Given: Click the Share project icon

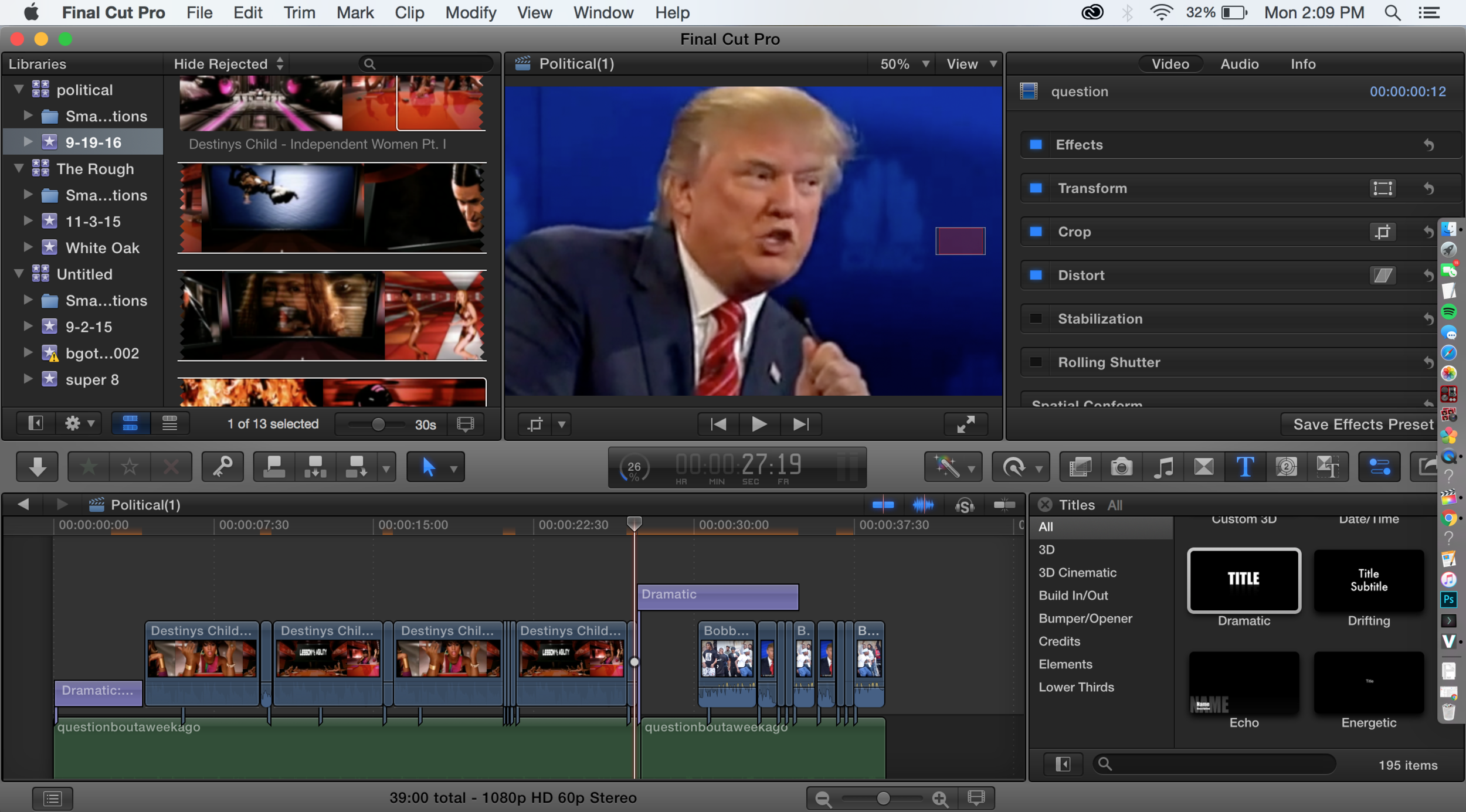Looking at the screenshot, I should pyautogui.click(x=1426, y=467).
